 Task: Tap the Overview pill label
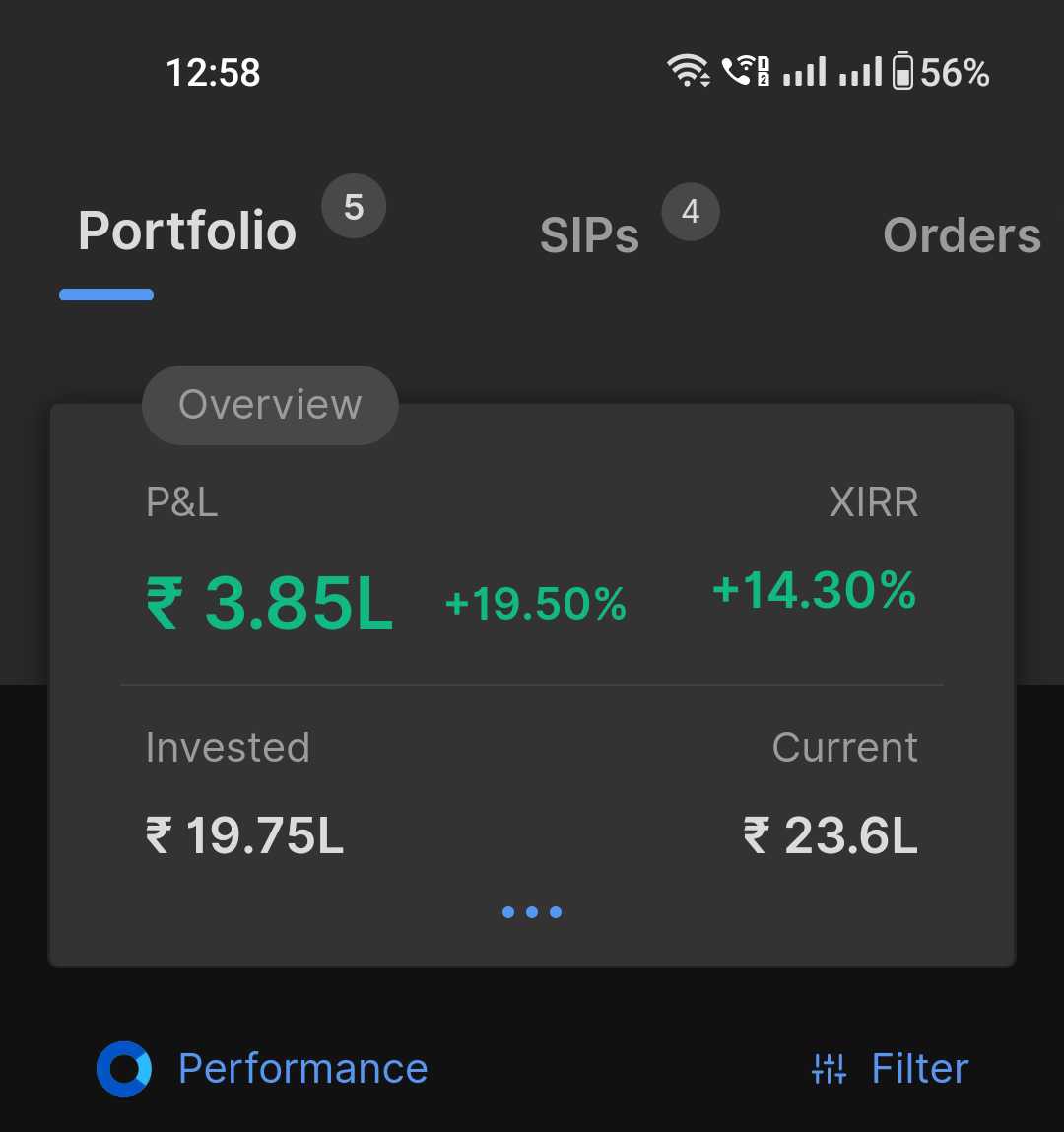pyautogui.click(x=270, y=405)
